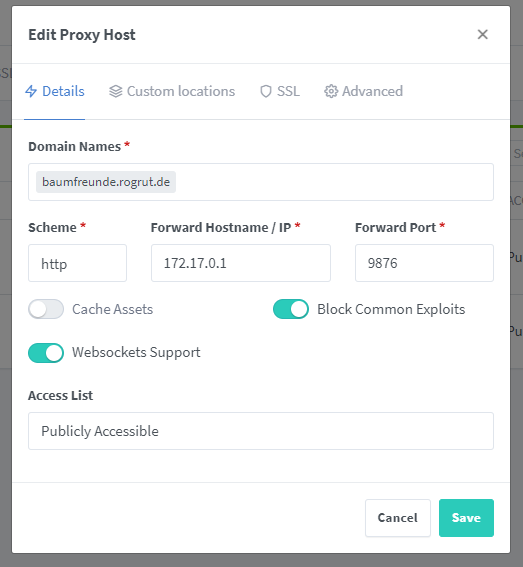
Task: Select the baumfreunde.rogrut.de domain tag
Action: 106,182
